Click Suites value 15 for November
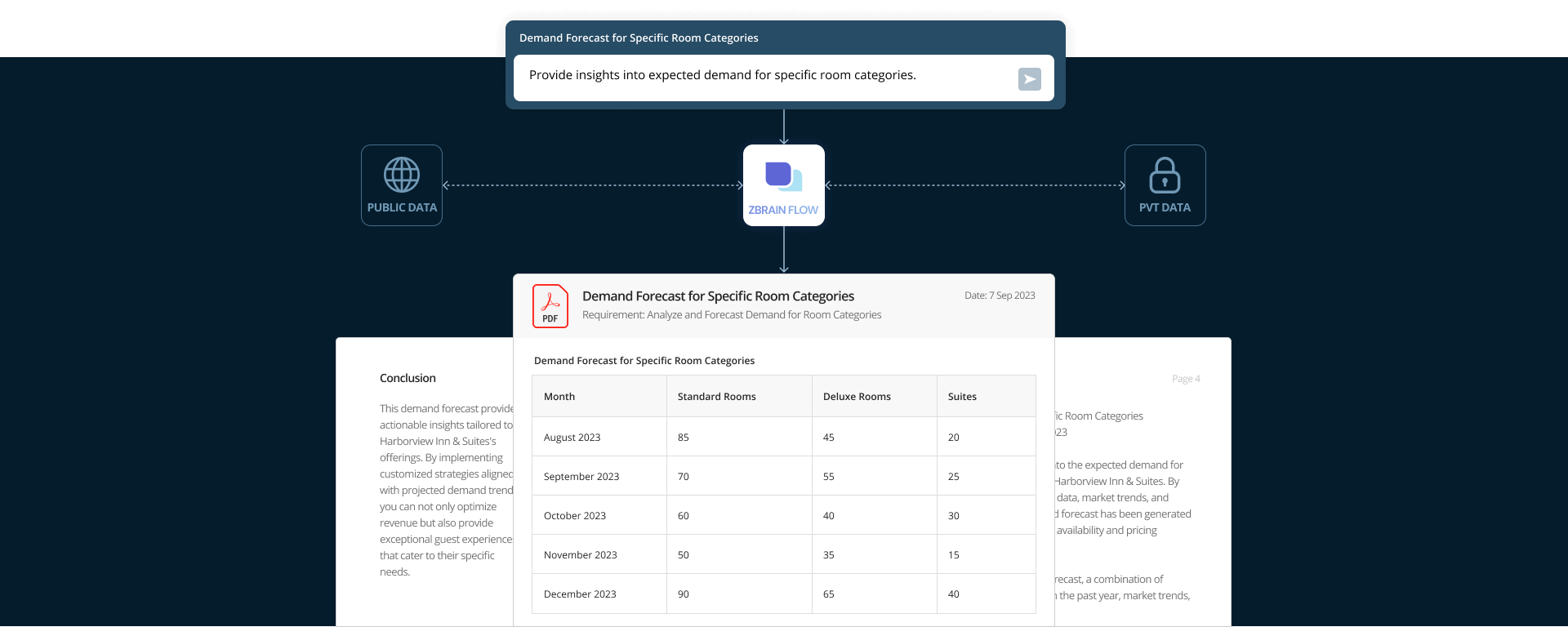The height and width of the screenshot is (627, 1568). (954, 555)
